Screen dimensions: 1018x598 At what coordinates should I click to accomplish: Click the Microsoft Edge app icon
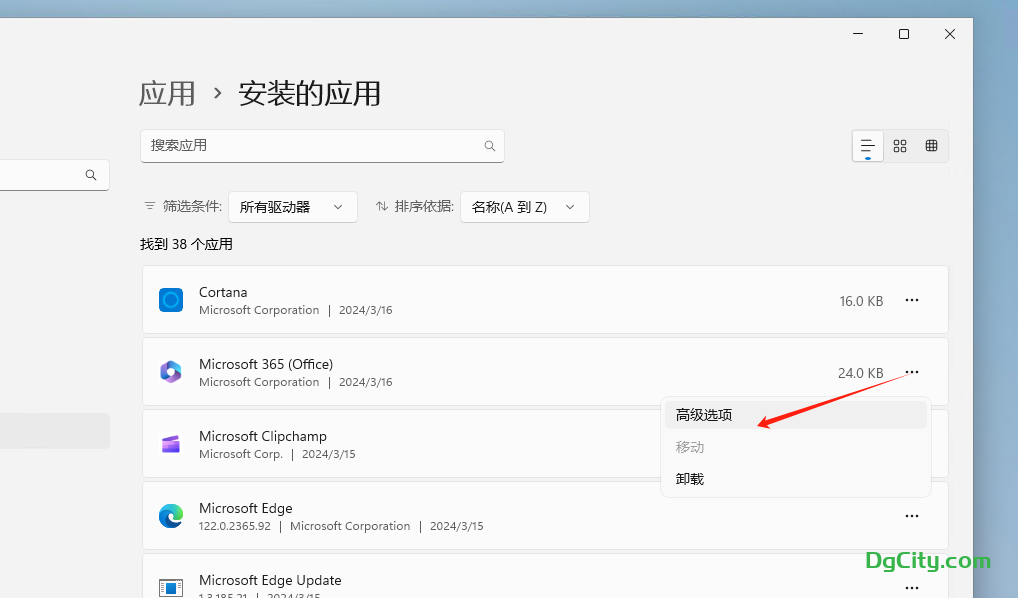coord(171,516)
